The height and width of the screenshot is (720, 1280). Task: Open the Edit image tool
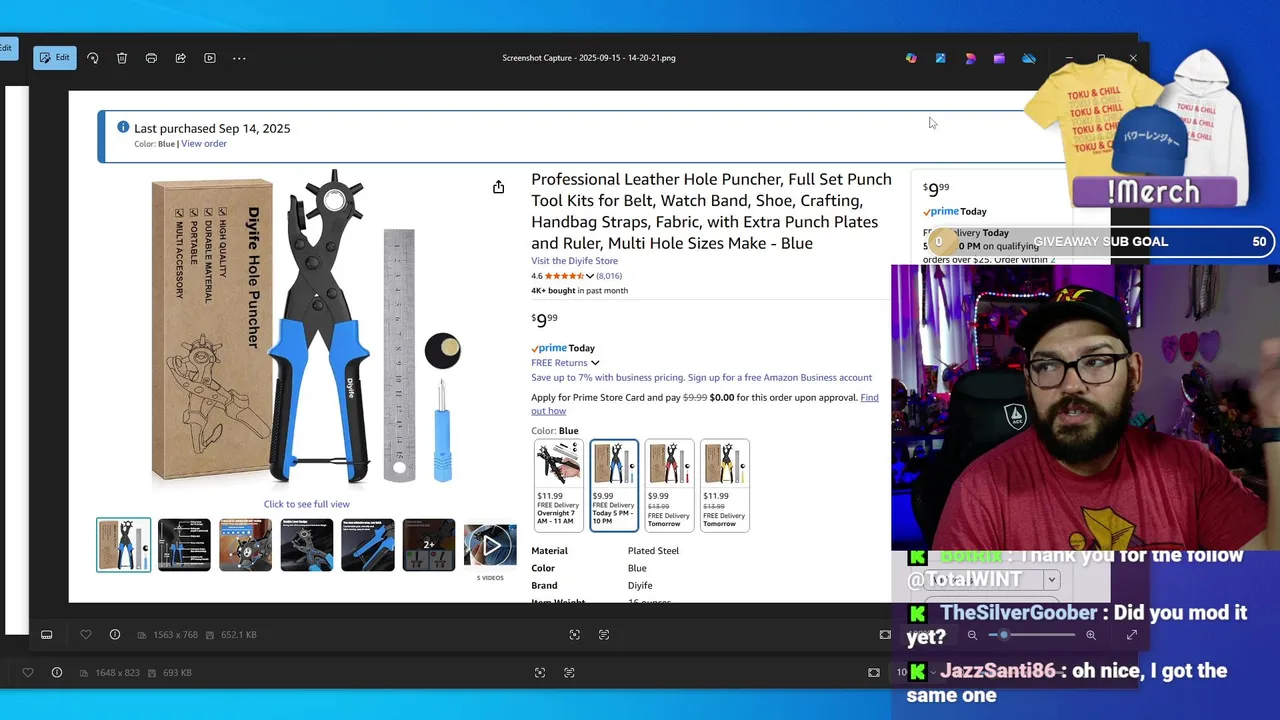tap(55, 58)
